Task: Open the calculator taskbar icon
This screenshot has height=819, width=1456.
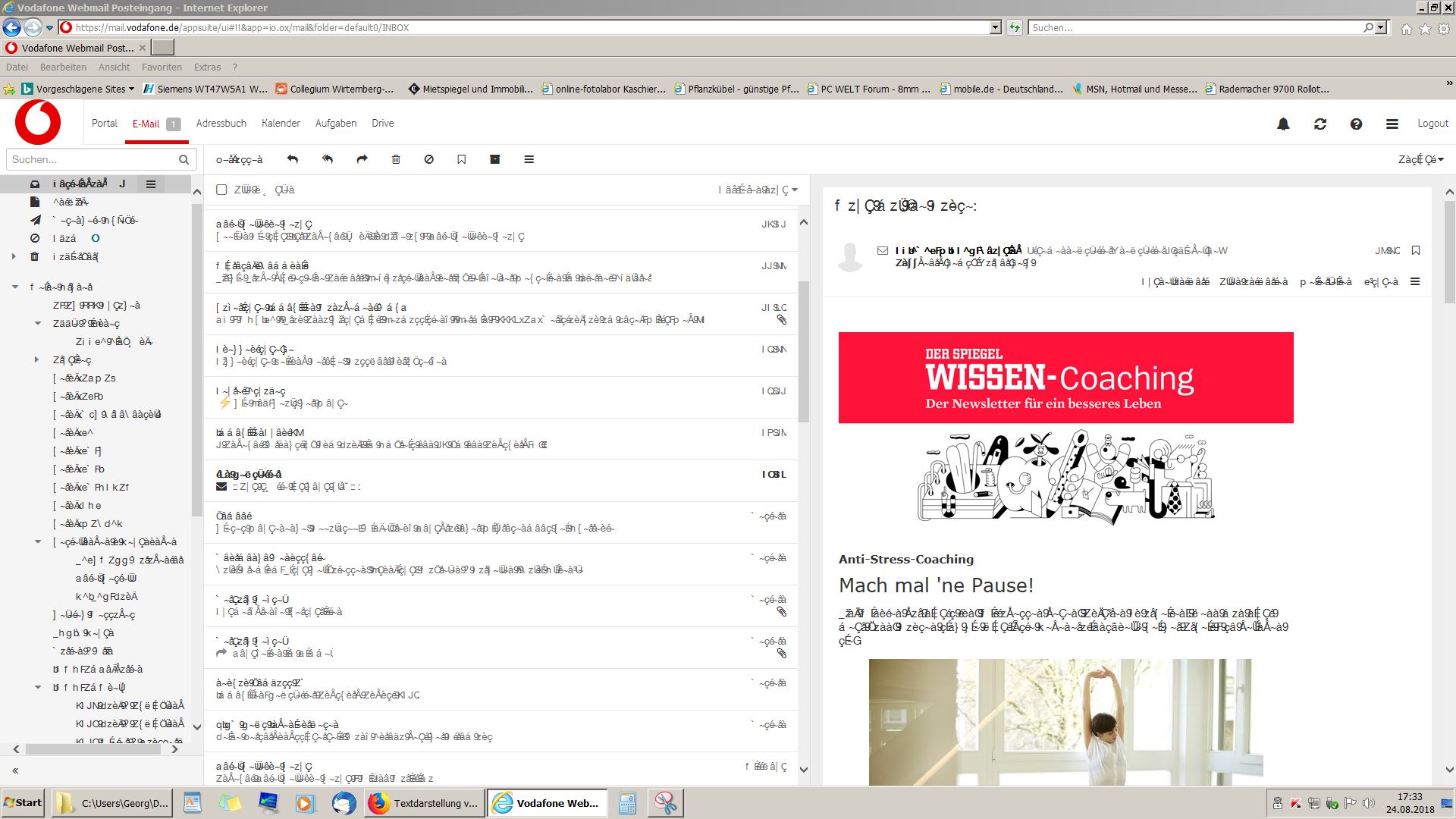Action: click(x=627, y=803)
